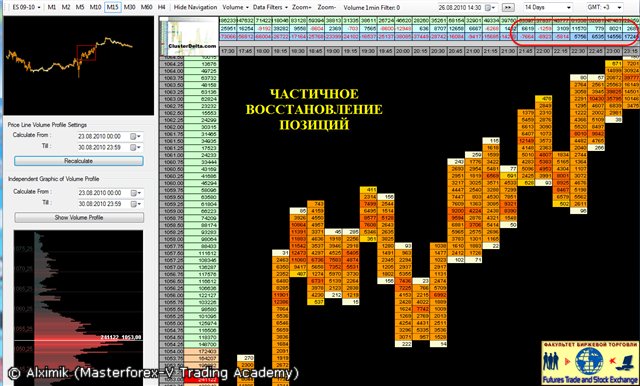This screenshot has width=640, height=386.
Task: Click the 19:30 time column header
Action: 368,51
